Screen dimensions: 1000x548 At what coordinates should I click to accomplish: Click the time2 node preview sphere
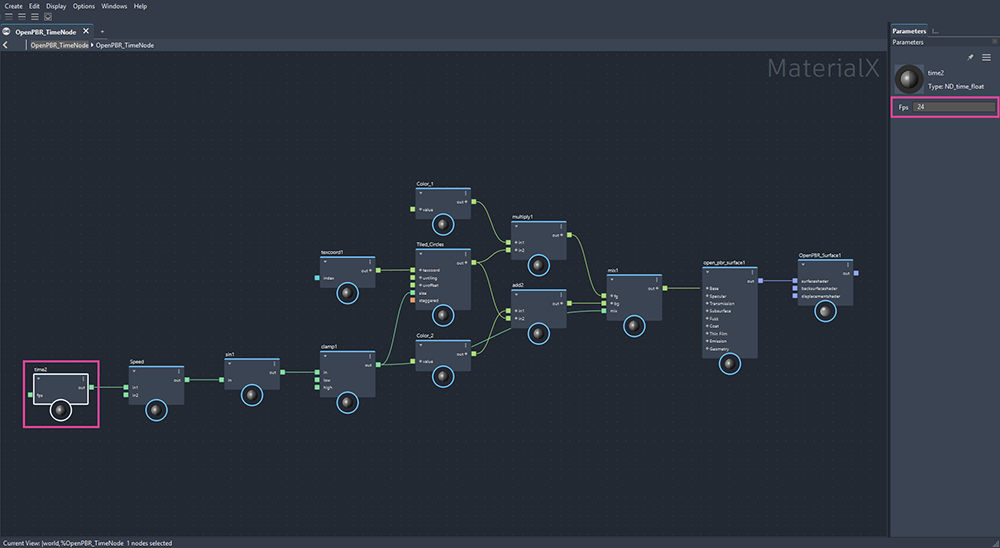61,410
